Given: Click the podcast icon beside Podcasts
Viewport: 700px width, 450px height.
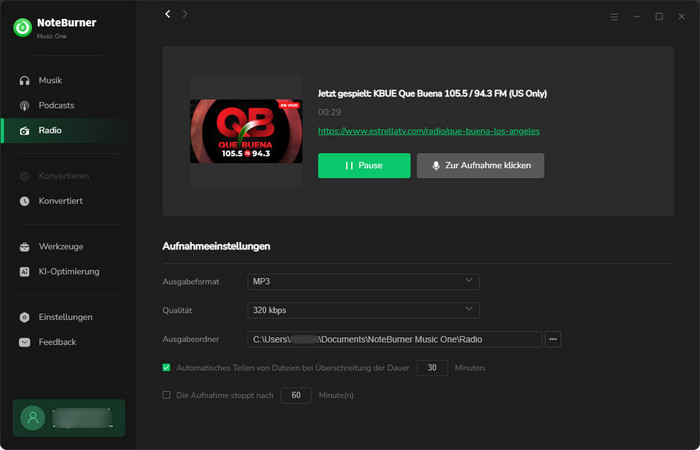Looking at the screenshot, I should point(25,106).
